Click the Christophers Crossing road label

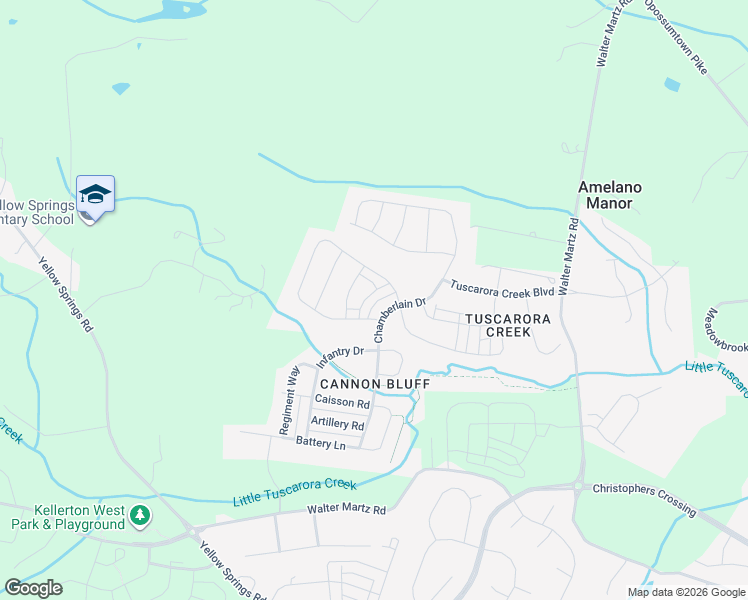645,499
